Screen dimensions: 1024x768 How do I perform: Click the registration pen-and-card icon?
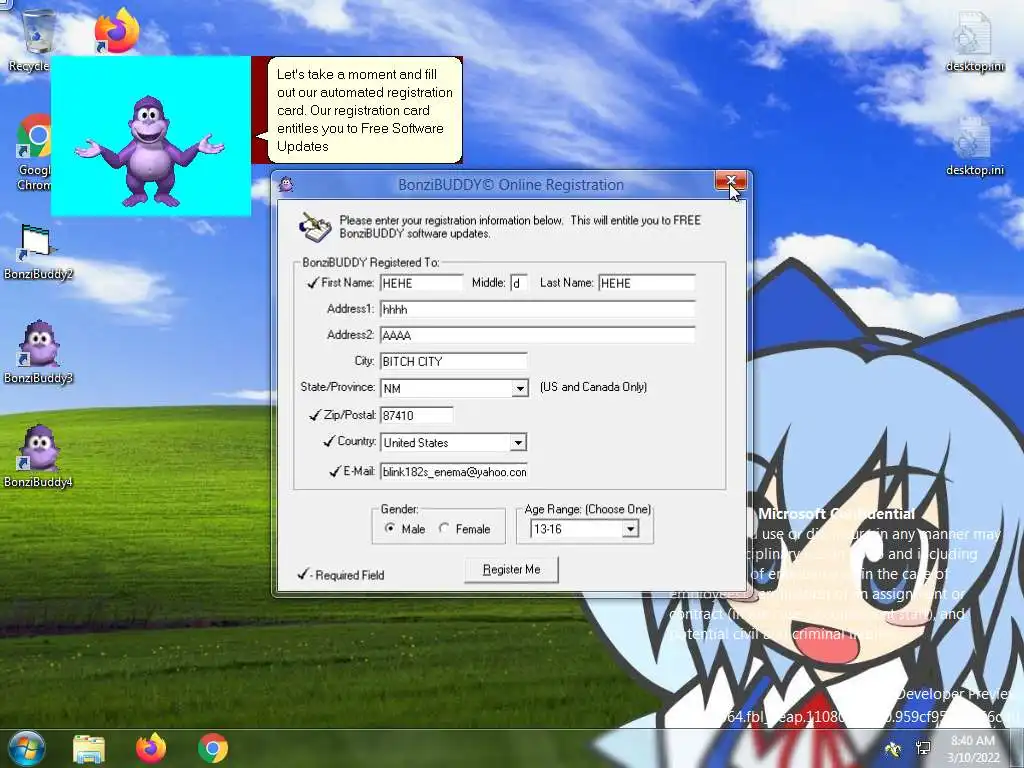(x=315, y=226)
